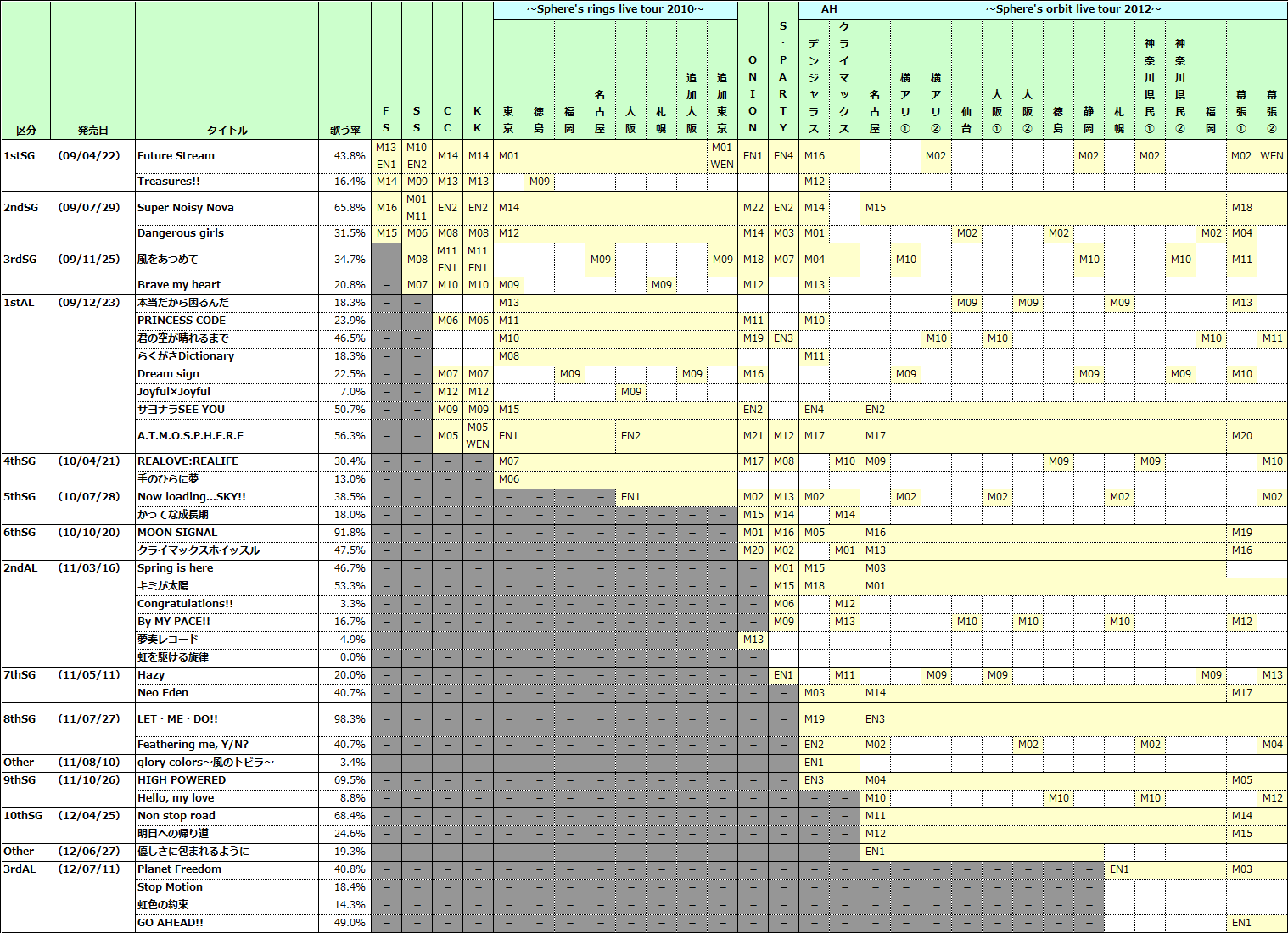Click the Future Stream title cell
The width and height of the screenshot is (1288, 933).
227,156
